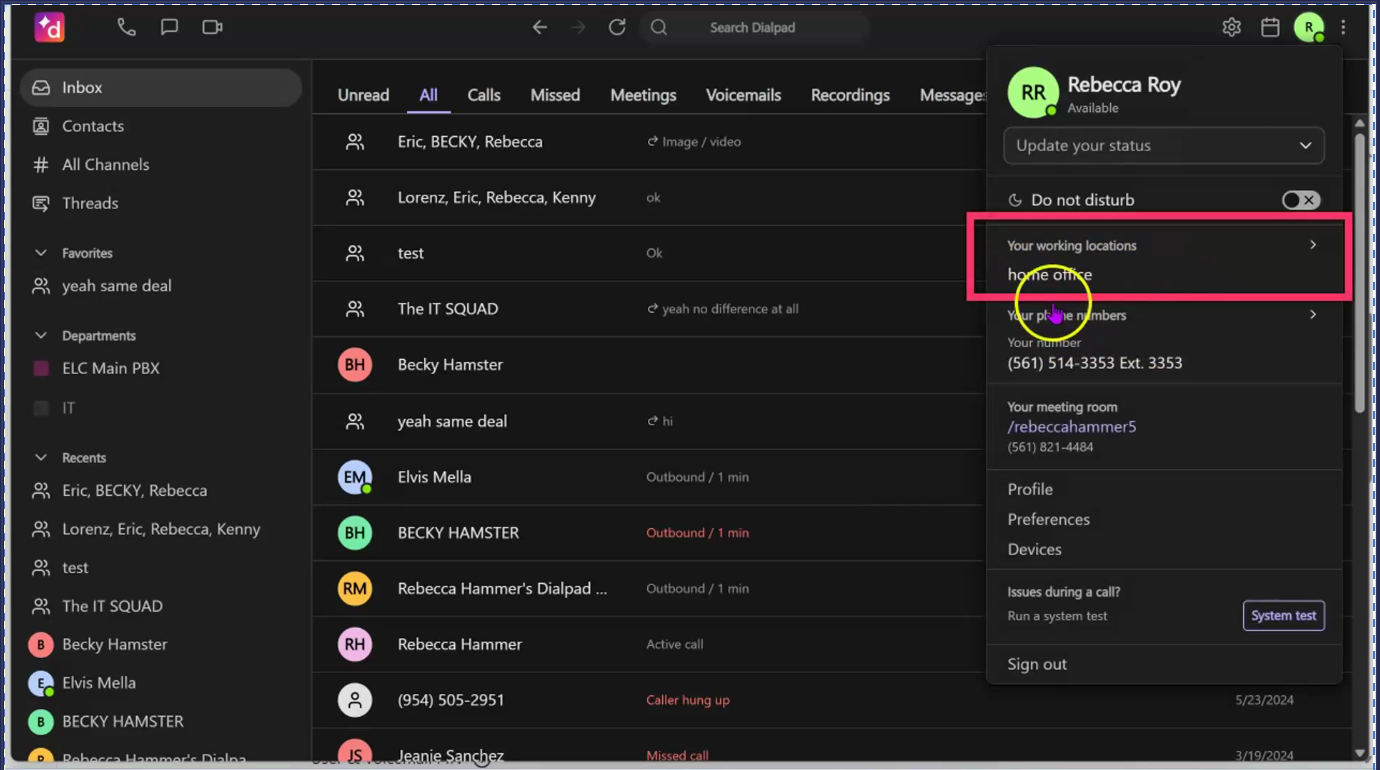Toggle the Do not disturb switch
This screenshot has width=1380, height=770.
(x=1301, y=200)
